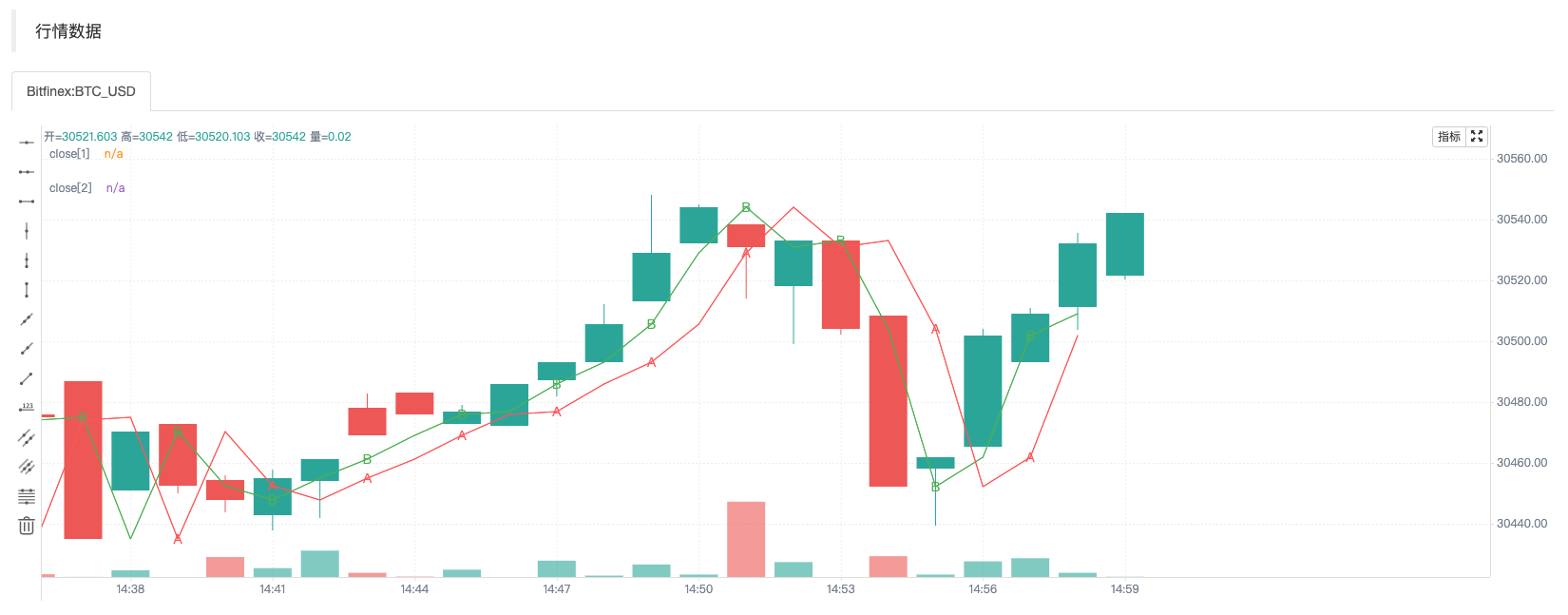Select the diagonal trend segment tool
Screen dimensions: 1568x615
tap(27, 379)
